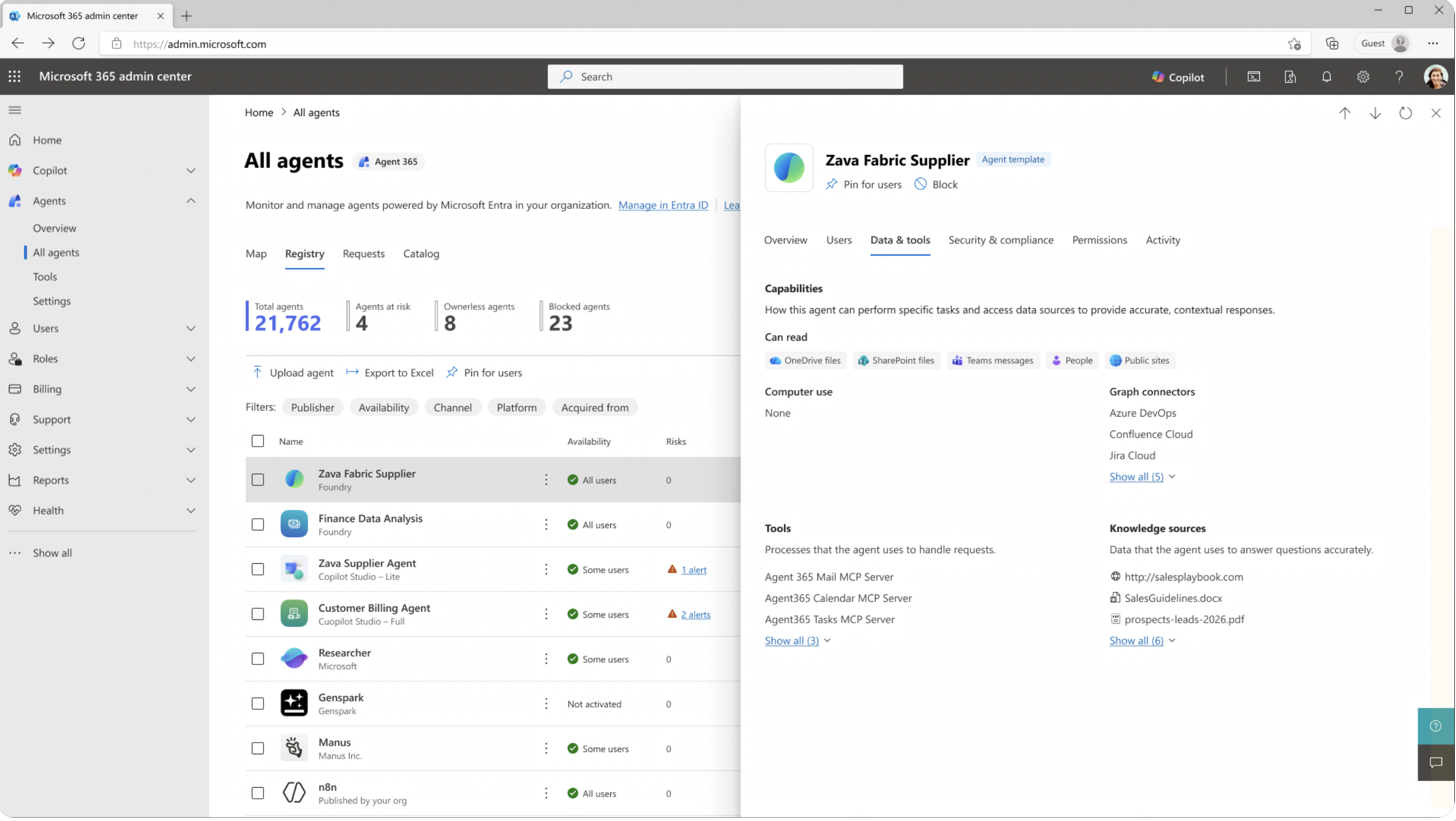Go to previous agent with up arrow
This screenshot has width=1456, height=821.
click(x=1345, y=113)
